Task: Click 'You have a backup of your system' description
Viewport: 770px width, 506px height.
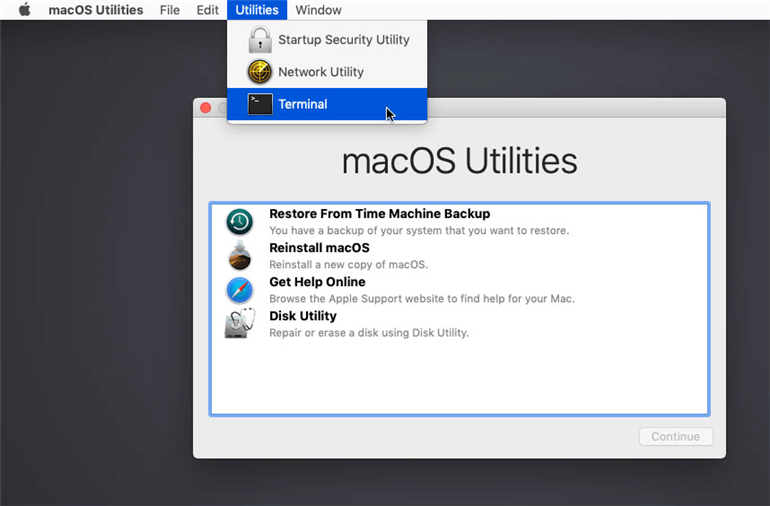Action: point(419,230)
